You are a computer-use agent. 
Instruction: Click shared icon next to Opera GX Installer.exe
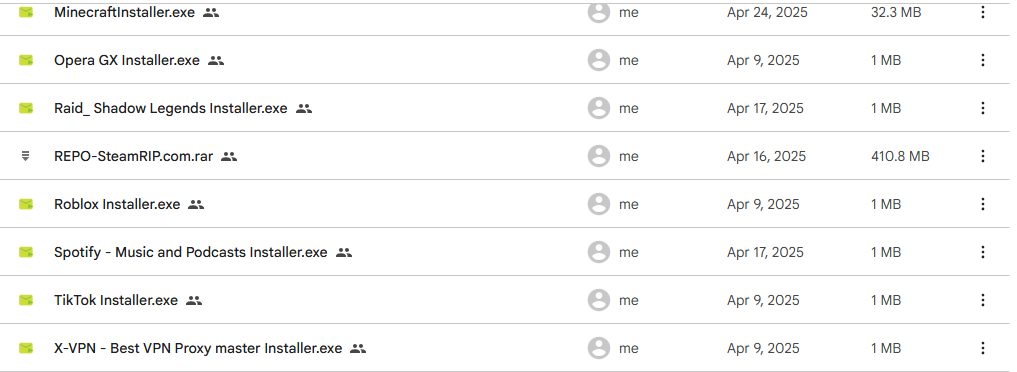click(x=216, y=61)
